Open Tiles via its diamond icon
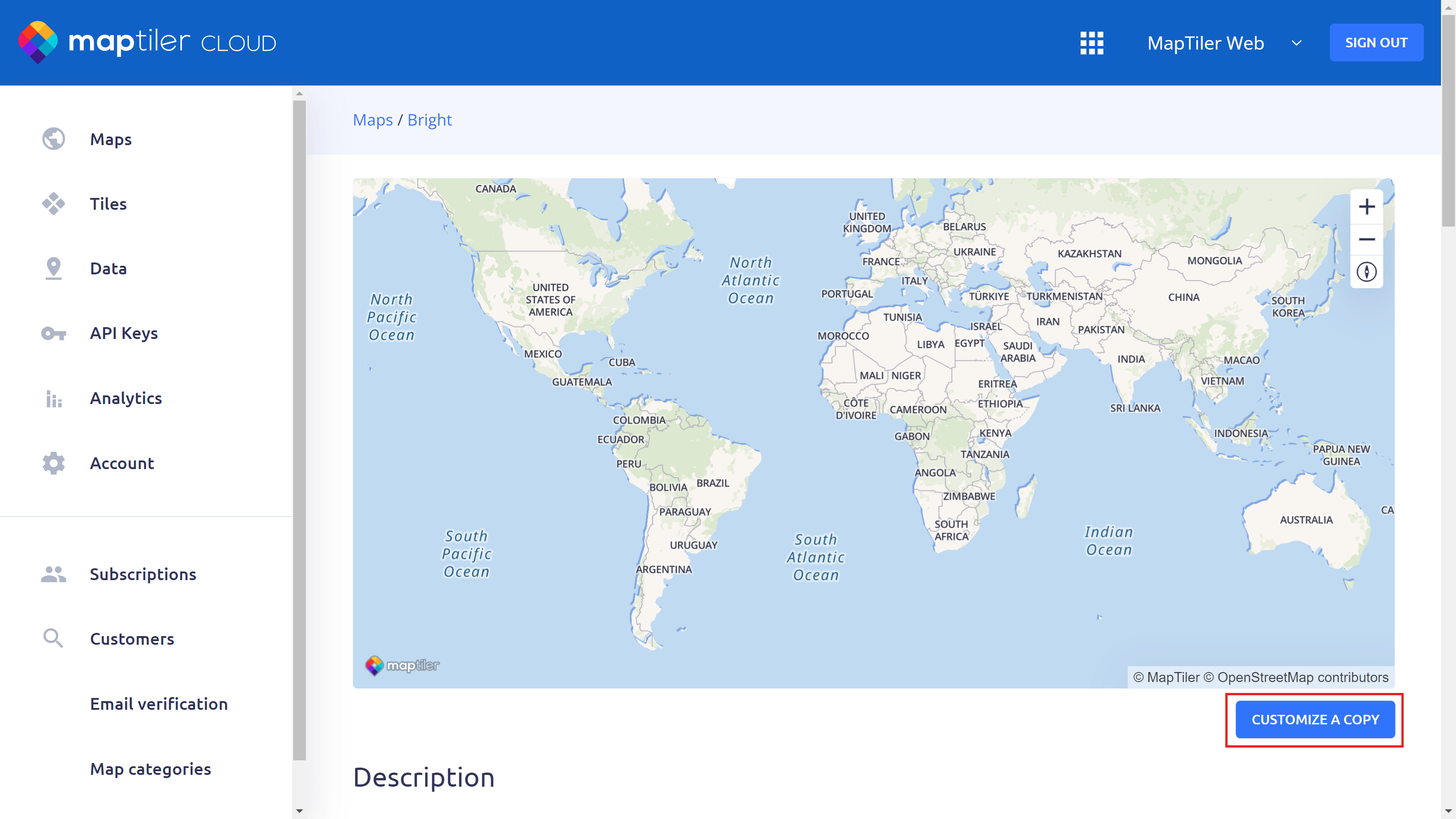The image size is (1456, 819). (x=54, y=203)
